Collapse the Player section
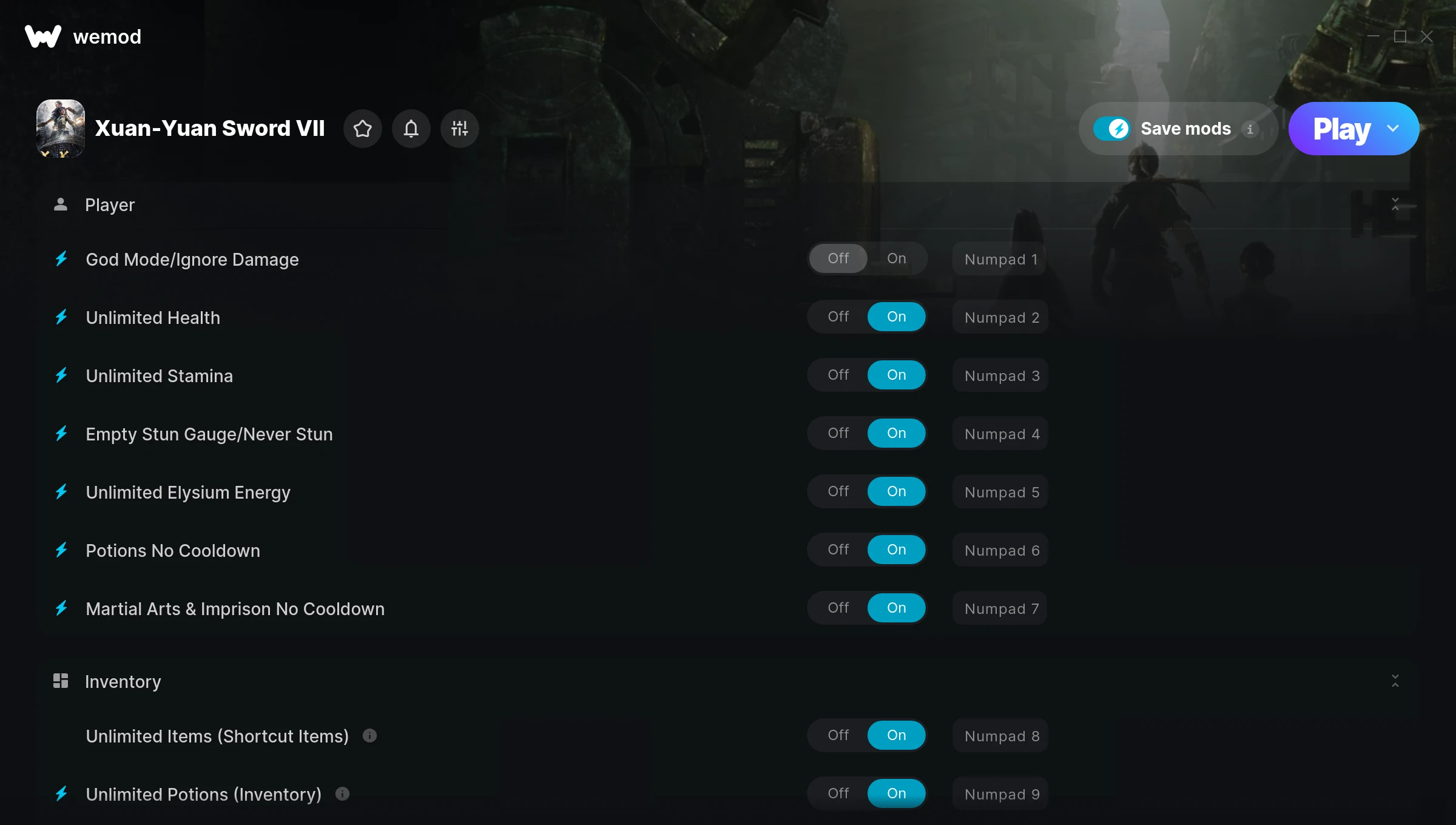 (1395, 204)
